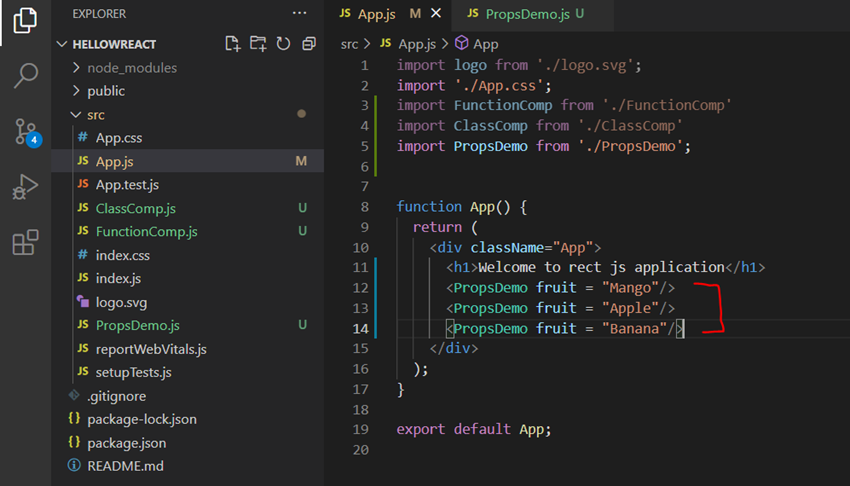Screen dimensions: 850x486
Task: Open the Run and Debug view
Action: pos(25,186)
